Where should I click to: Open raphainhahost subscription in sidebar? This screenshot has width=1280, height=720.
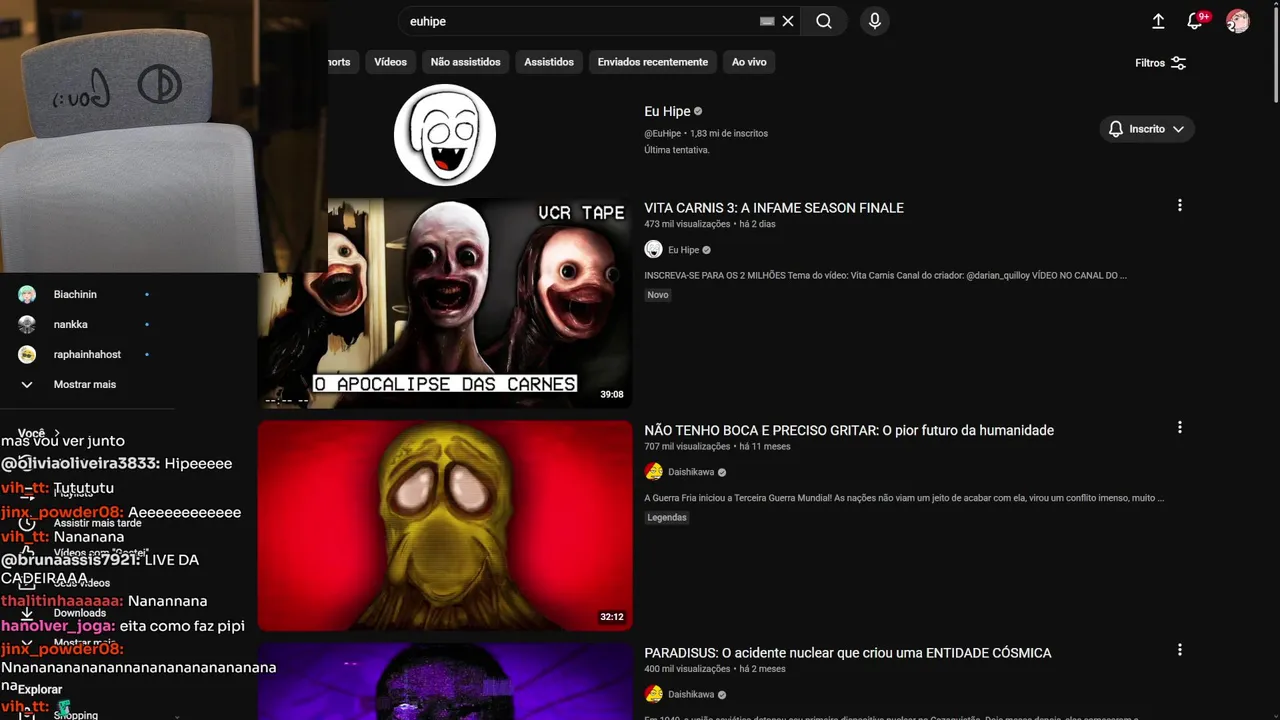tap(87, 354)
